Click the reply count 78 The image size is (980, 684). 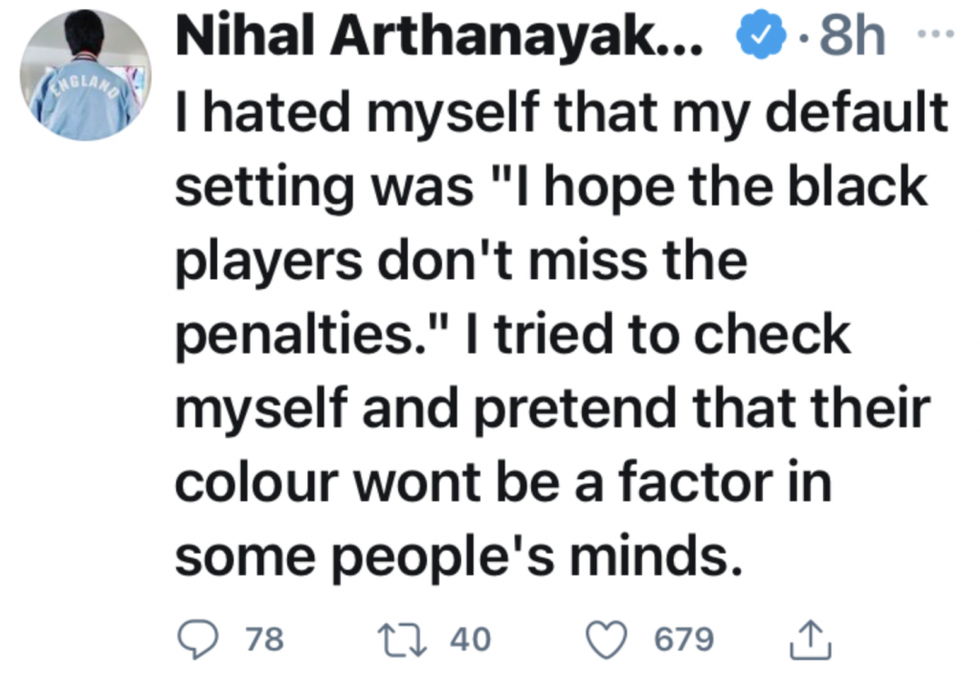click(263, 640)
